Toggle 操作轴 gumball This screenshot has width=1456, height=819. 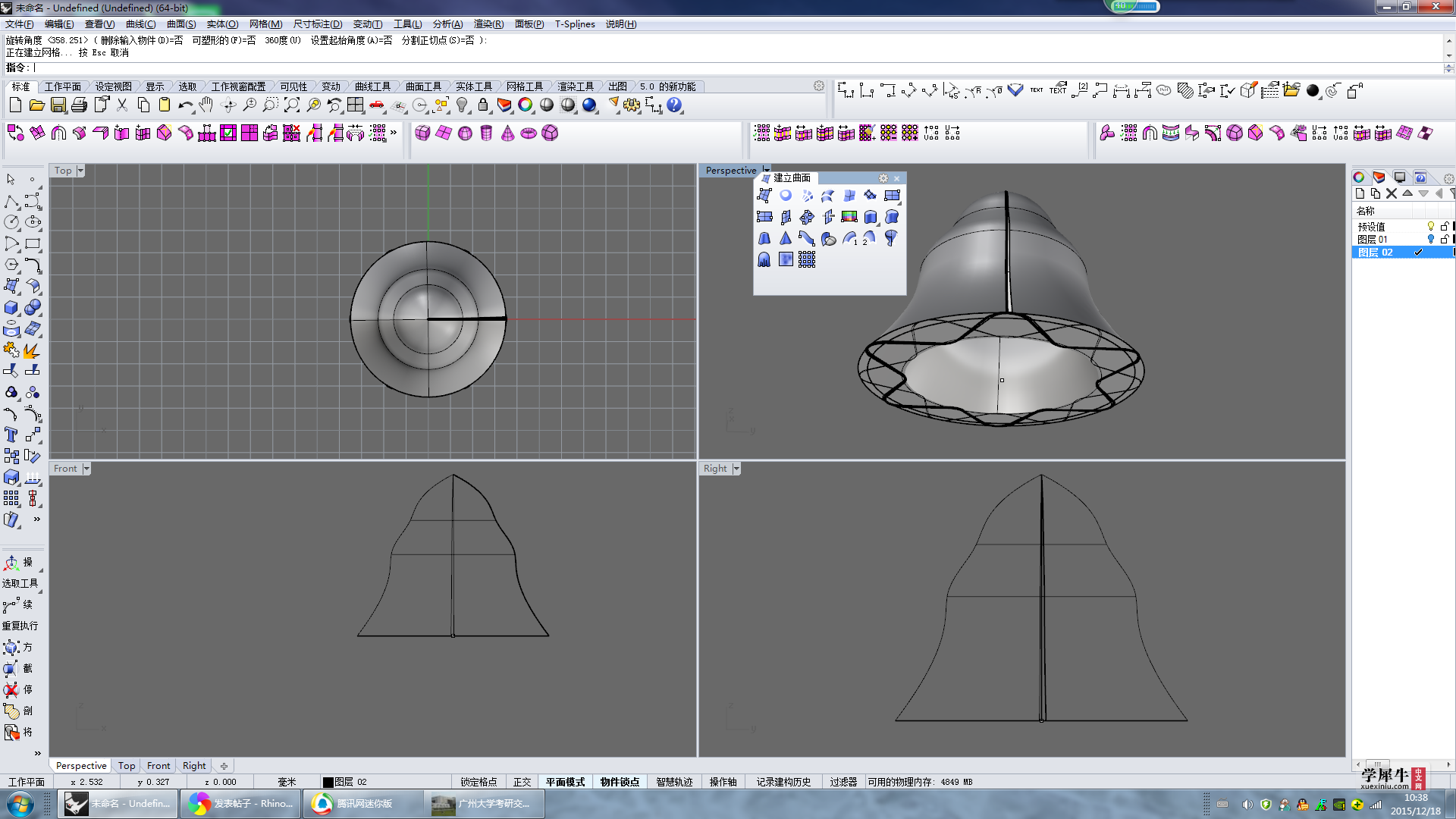pyautogui.click(x=723, y=782)
